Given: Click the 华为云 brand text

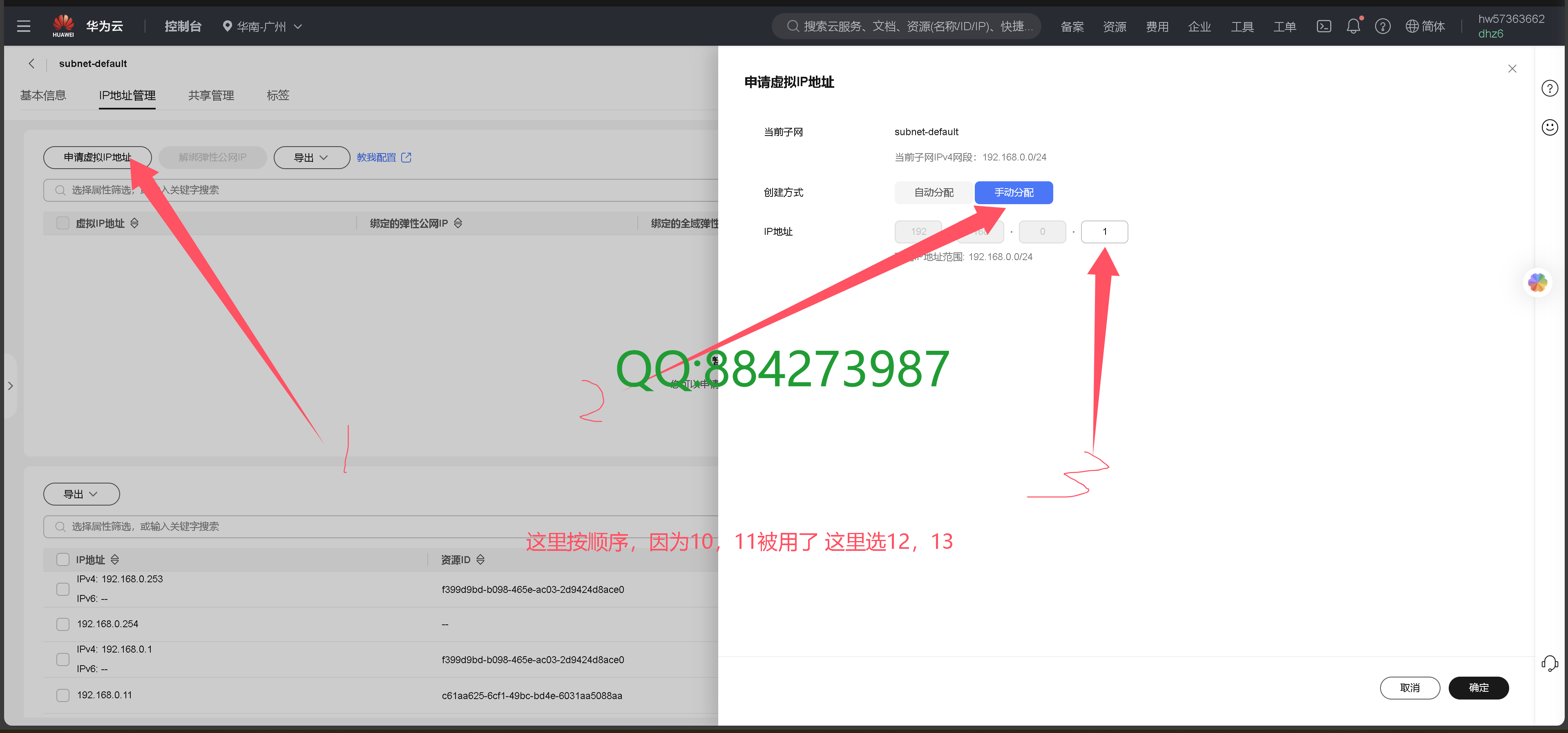Looking at the screenshot, I should (x=105, y=26).
